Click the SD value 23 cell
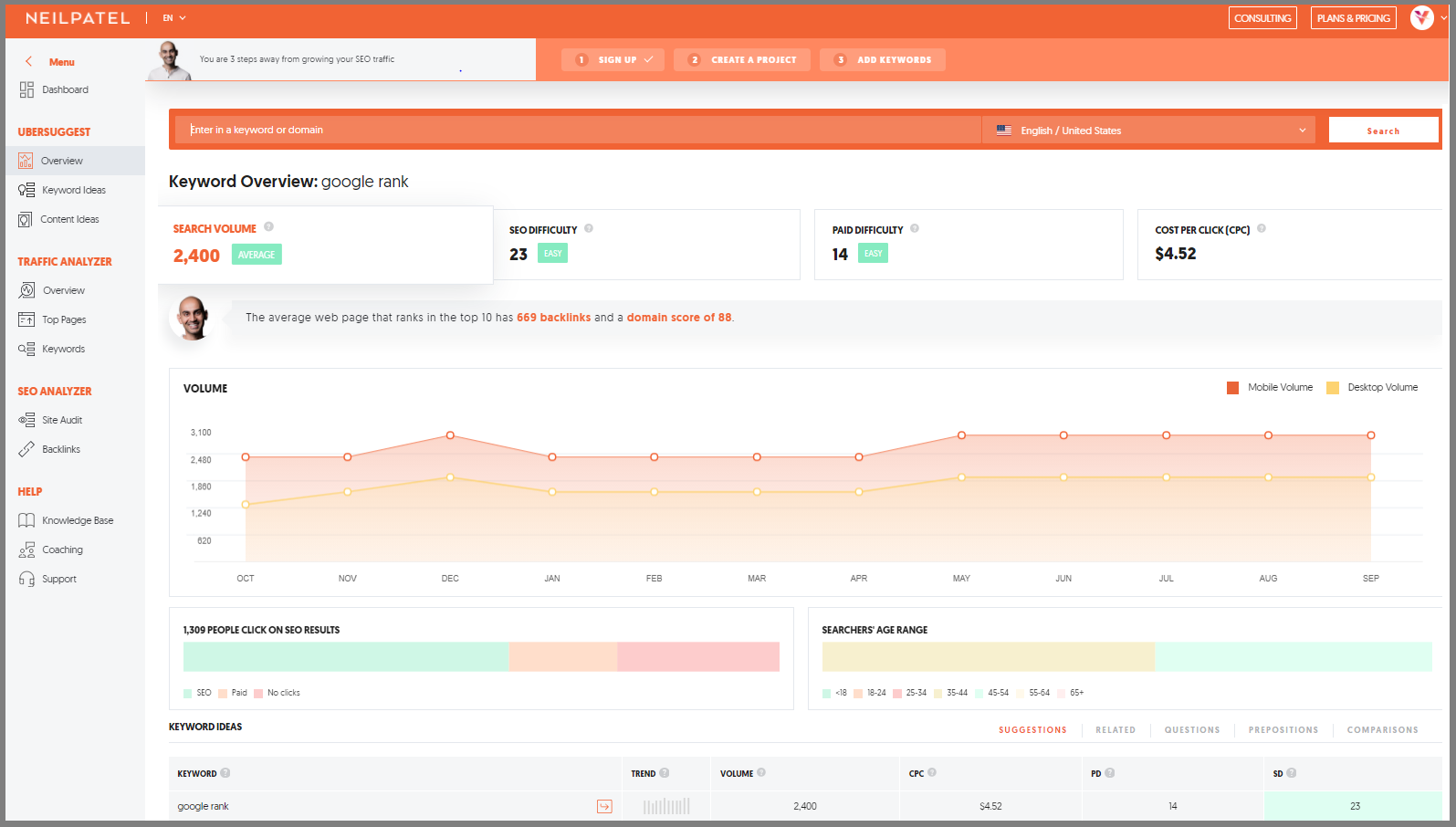 1355,806
